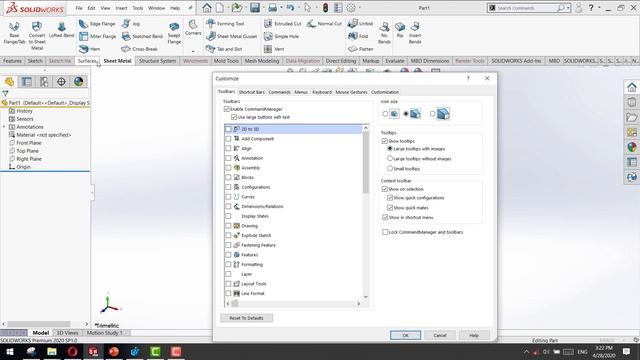Select the Extruded Cut tool
Image resolution: width=640 pixels, height=360 pixels.
(x=282, y=24)
